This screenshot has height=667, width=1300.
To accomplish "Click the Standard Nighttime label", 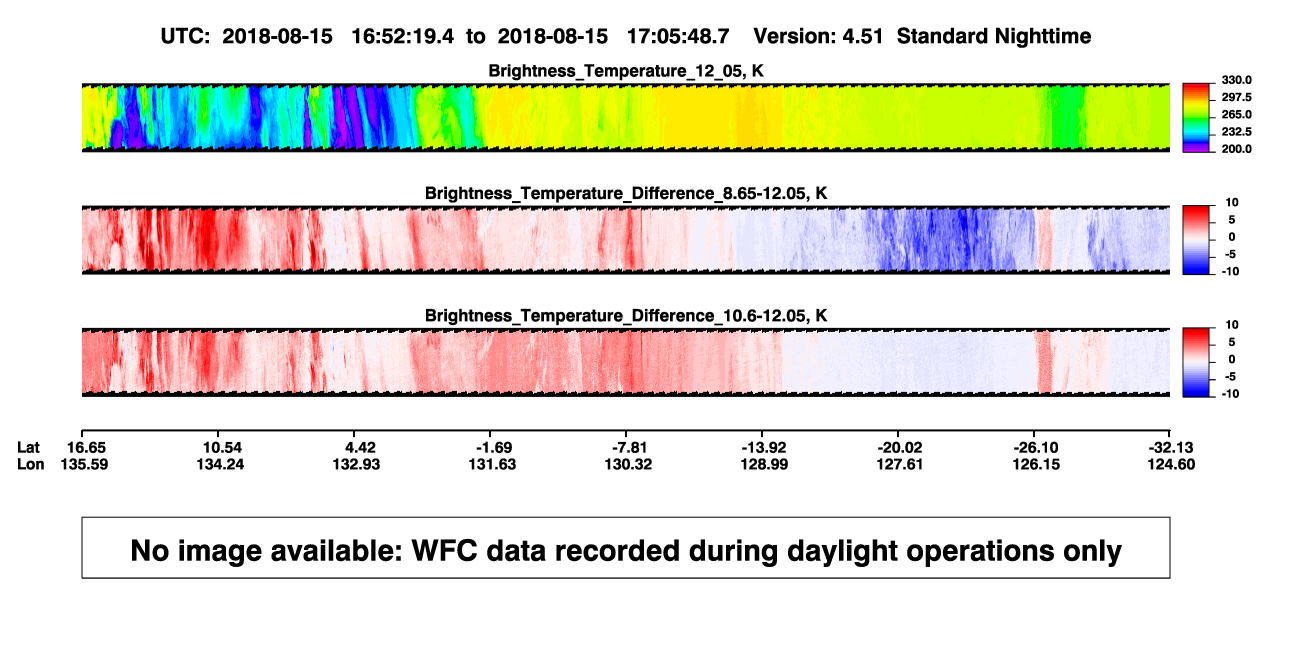I will pyautogui.click(x=994, y=36).
